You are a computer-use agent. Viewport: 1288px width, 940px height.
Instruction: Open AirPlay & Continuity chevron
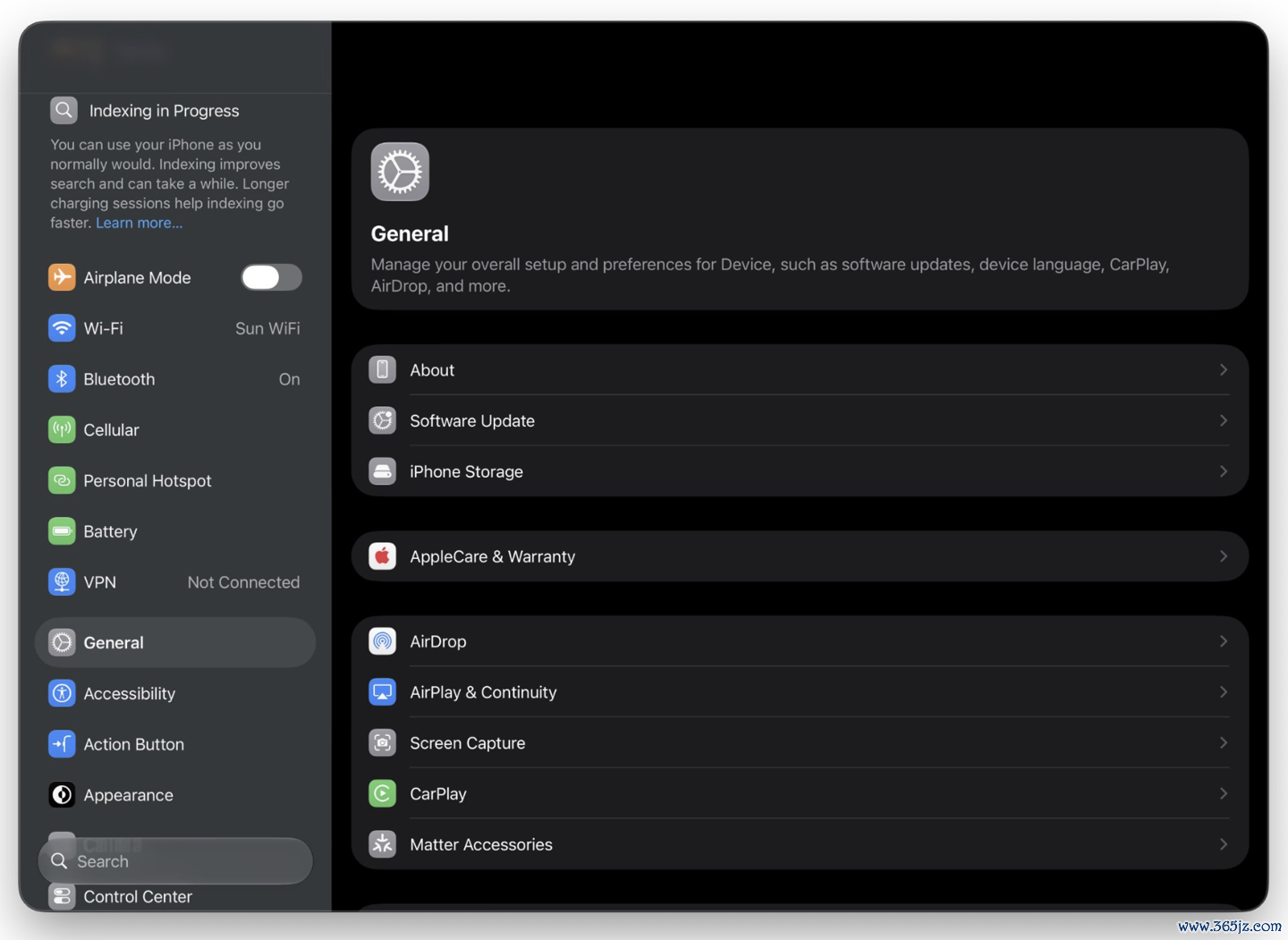point(1224,692)
